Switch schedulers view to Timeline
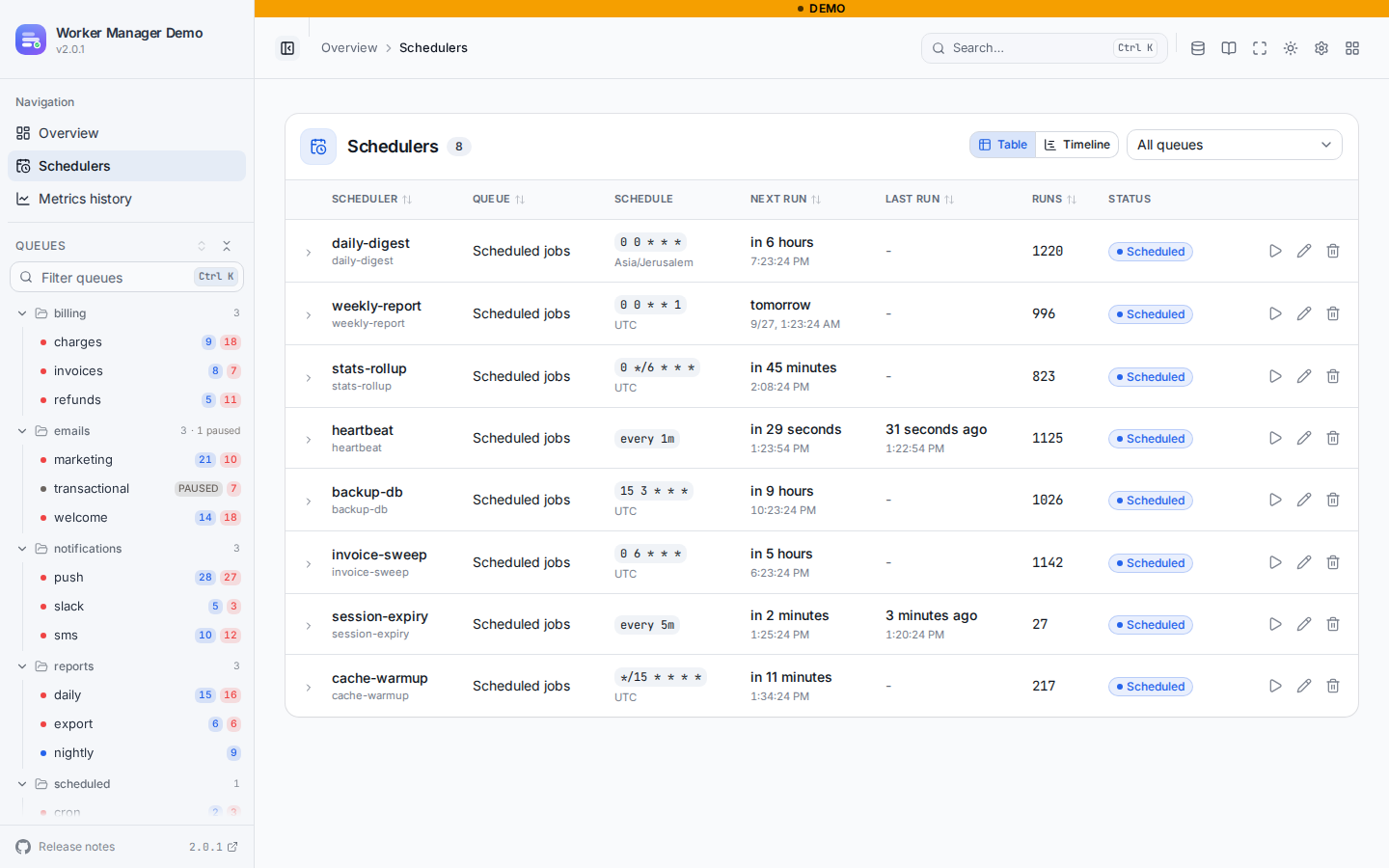 pyautogui.click(x=1077, y=145)
